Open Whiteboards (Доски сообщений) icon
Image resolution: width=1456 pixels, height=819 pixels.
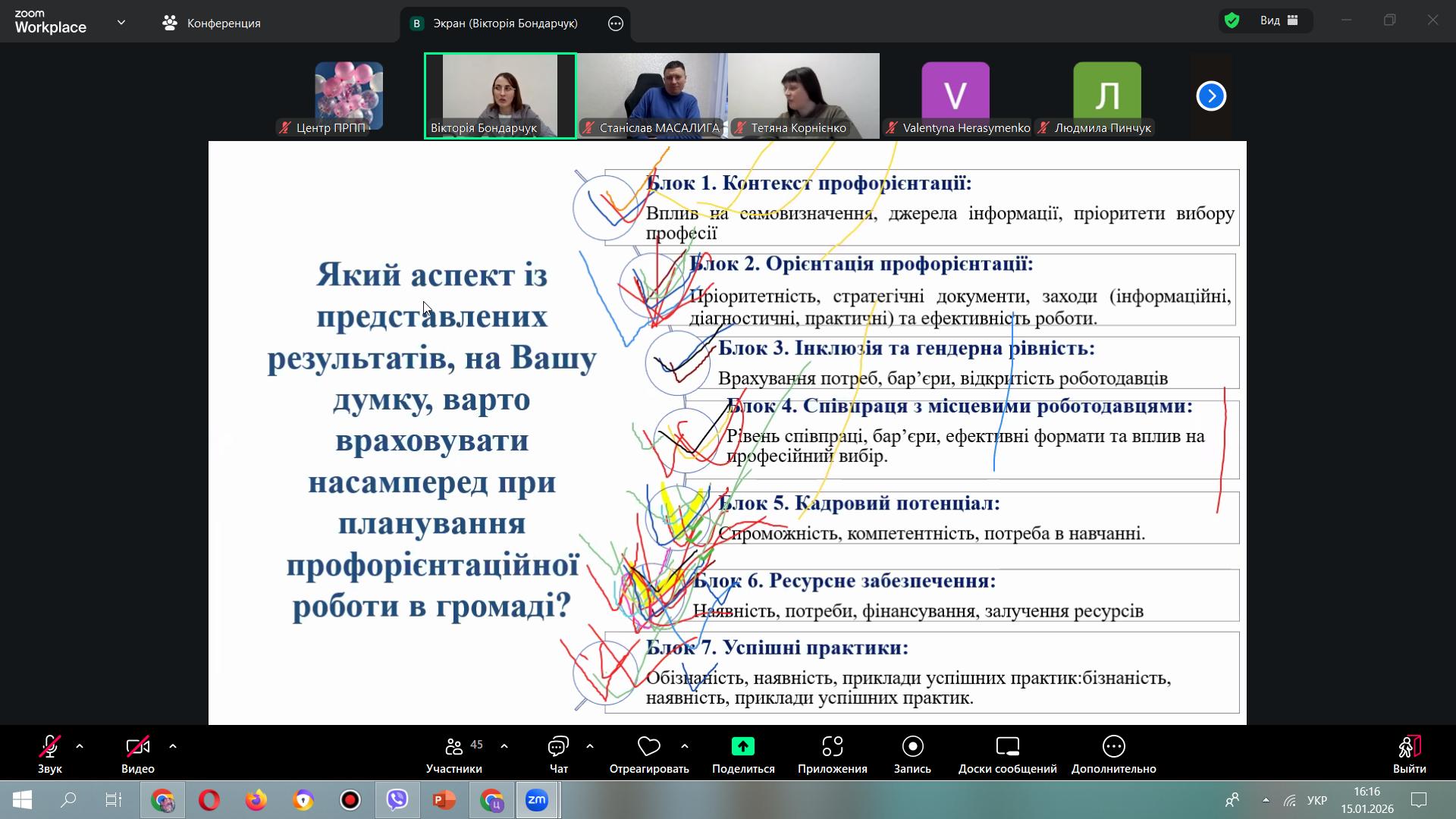(x=1007, y=747)
